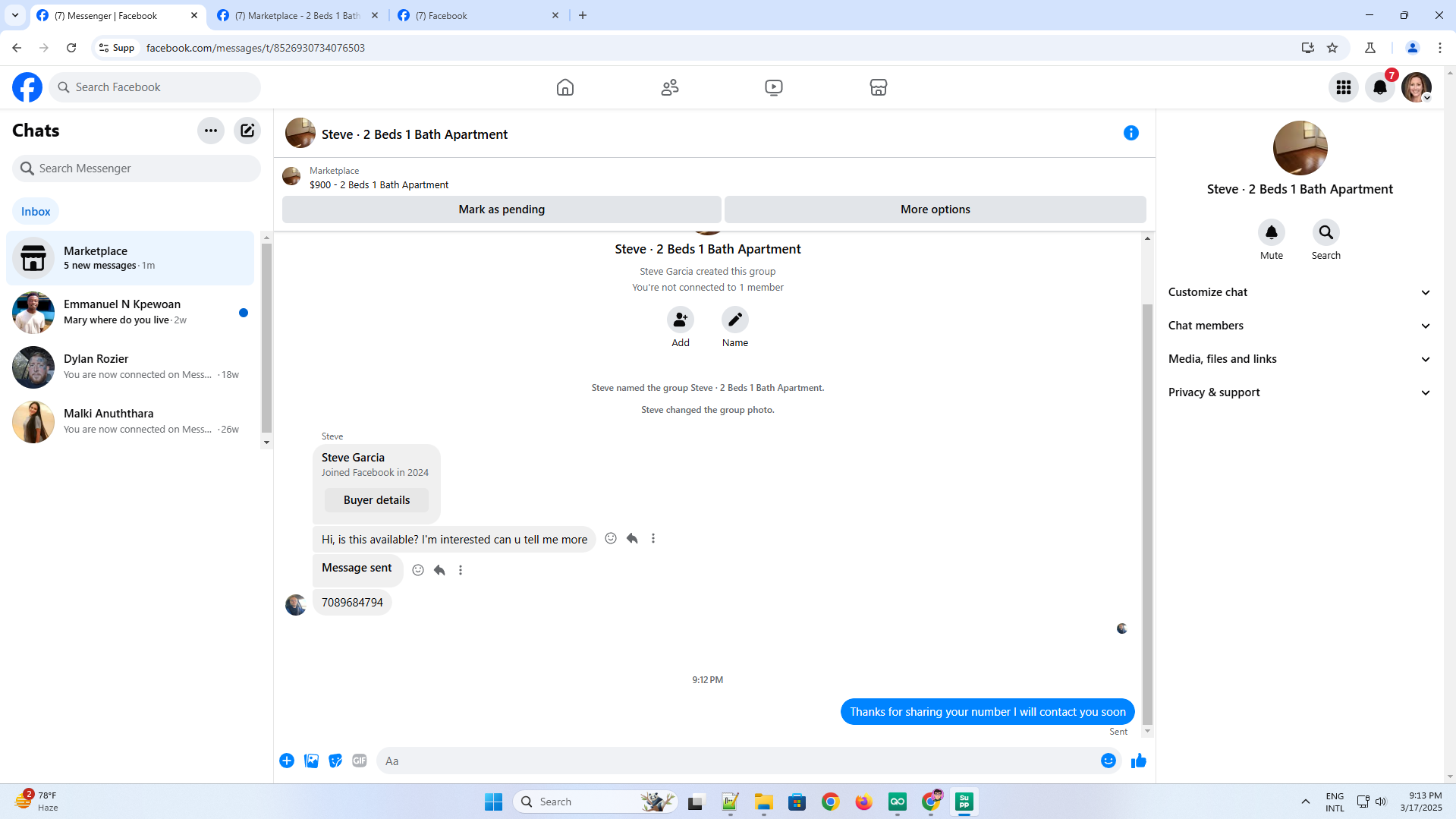
Task: Open File Explorer from taskbar
Action: [x=763, y=802]
